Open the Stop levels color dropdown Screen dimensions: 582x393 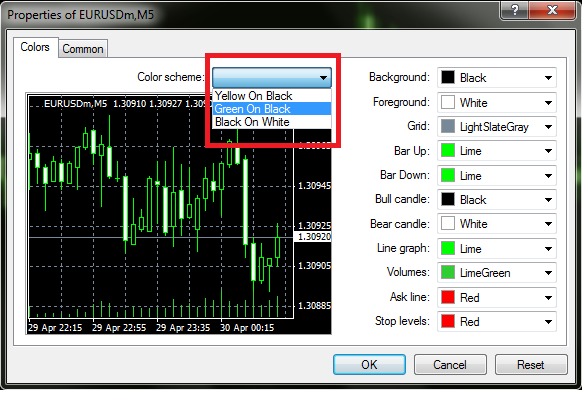tap(497, 321)
